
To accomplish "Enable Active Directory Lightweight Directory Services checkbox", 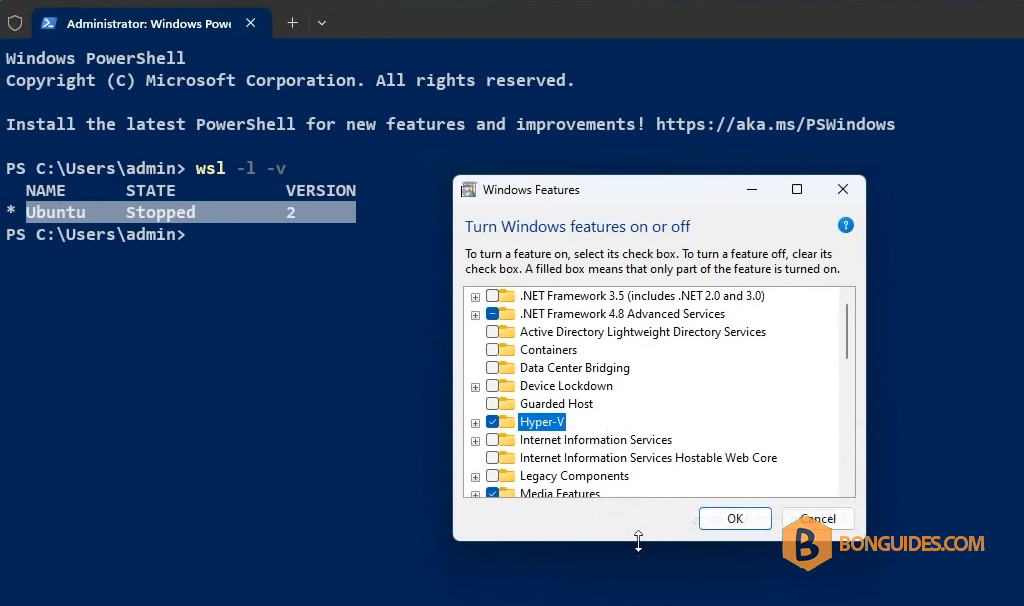I will 492,332.
